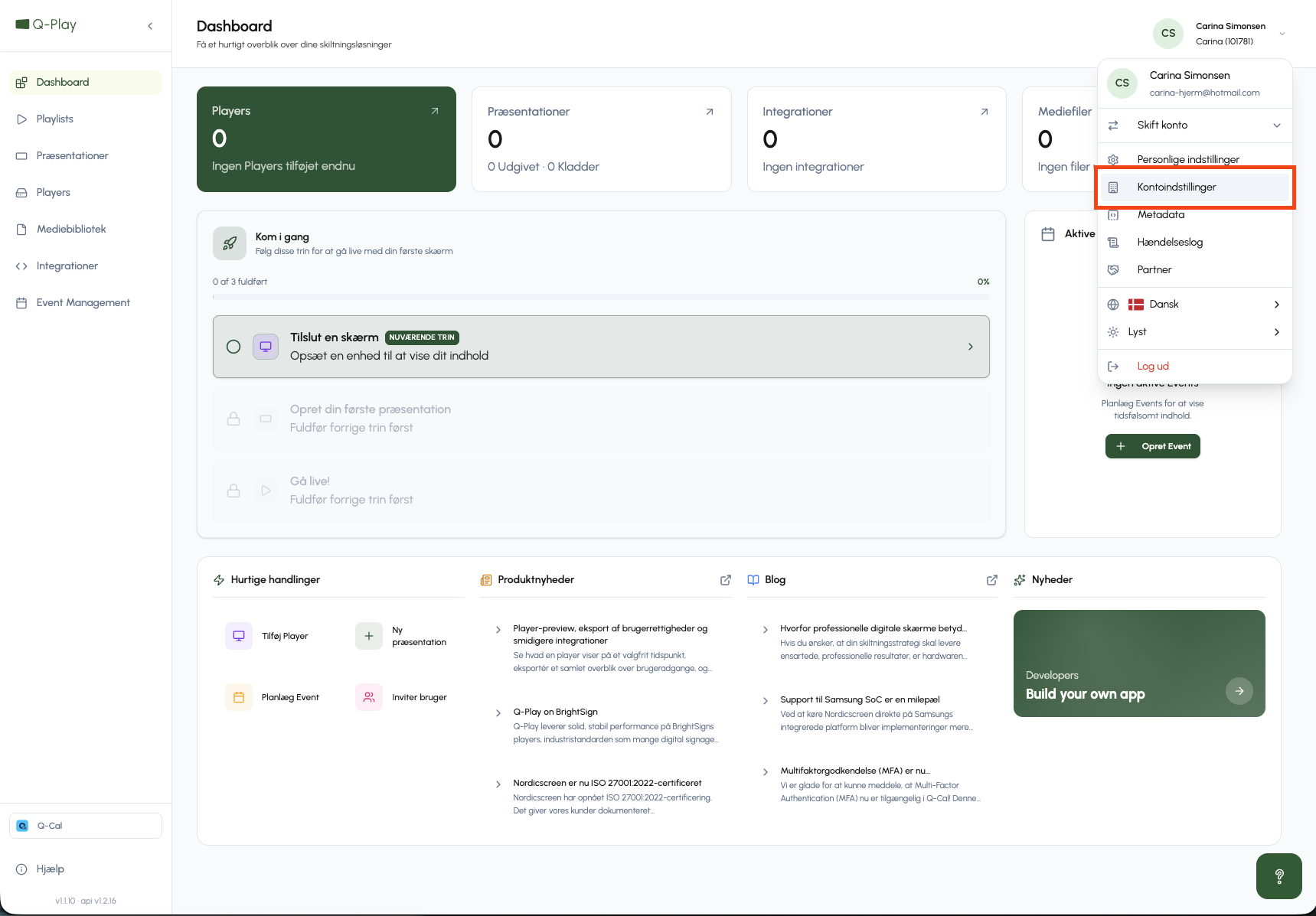Click the Build your own app arrow
Image resolution: width=1316 pixels, height=916 pixels.
tap(1239, 691)
